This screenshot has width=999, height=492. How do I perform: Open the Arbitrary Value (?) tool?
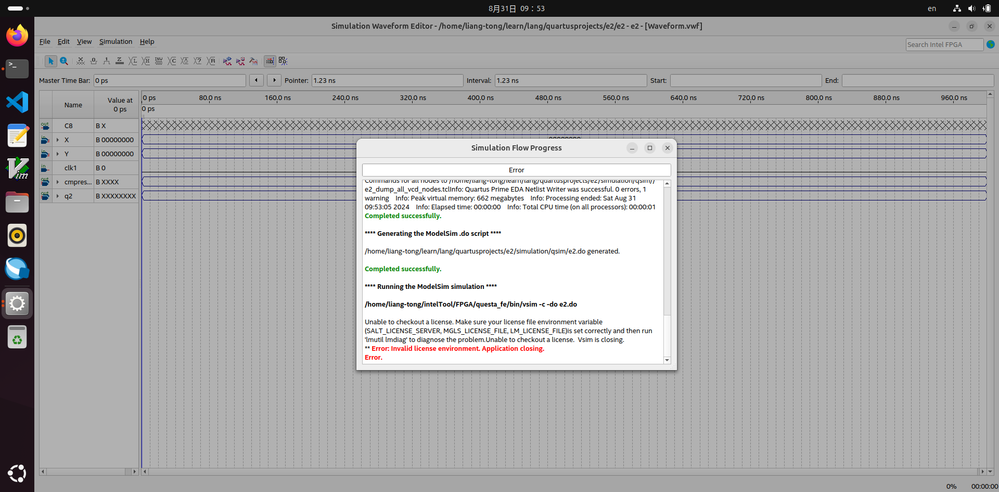[x=198, y=61]
